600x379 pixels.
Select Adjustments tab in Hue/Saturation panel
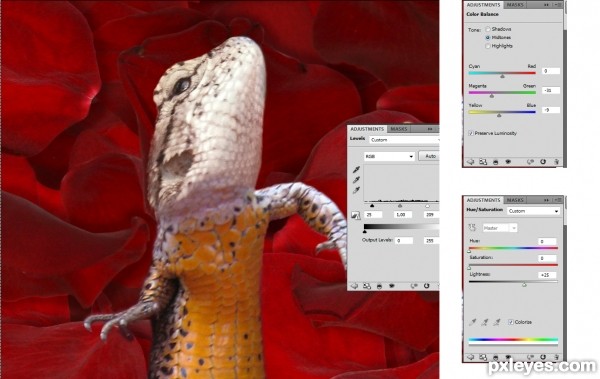tap(483, 200)
